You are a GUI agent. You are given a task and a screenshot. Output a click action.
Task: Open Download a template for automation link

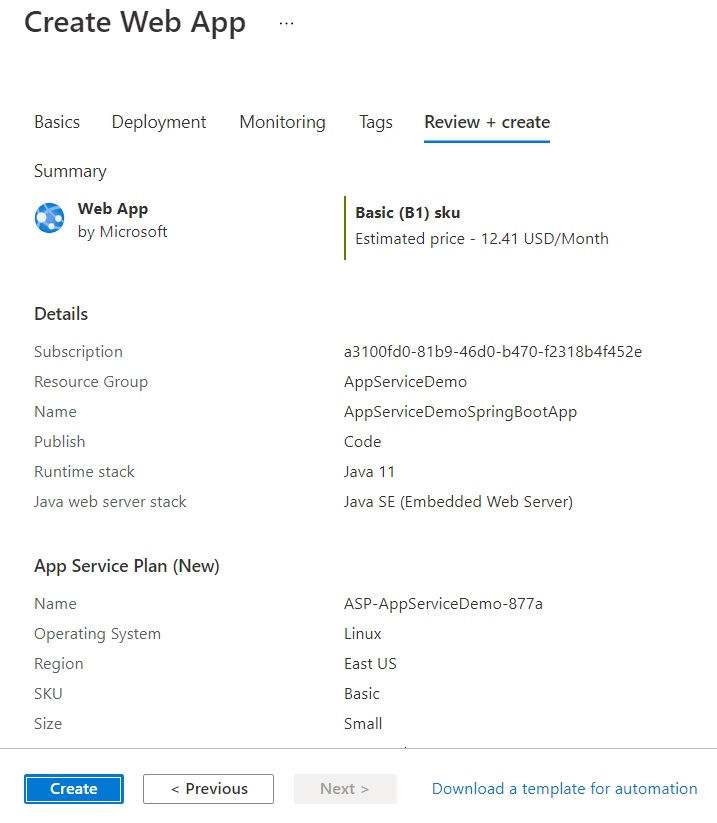(x=564, y=788)
